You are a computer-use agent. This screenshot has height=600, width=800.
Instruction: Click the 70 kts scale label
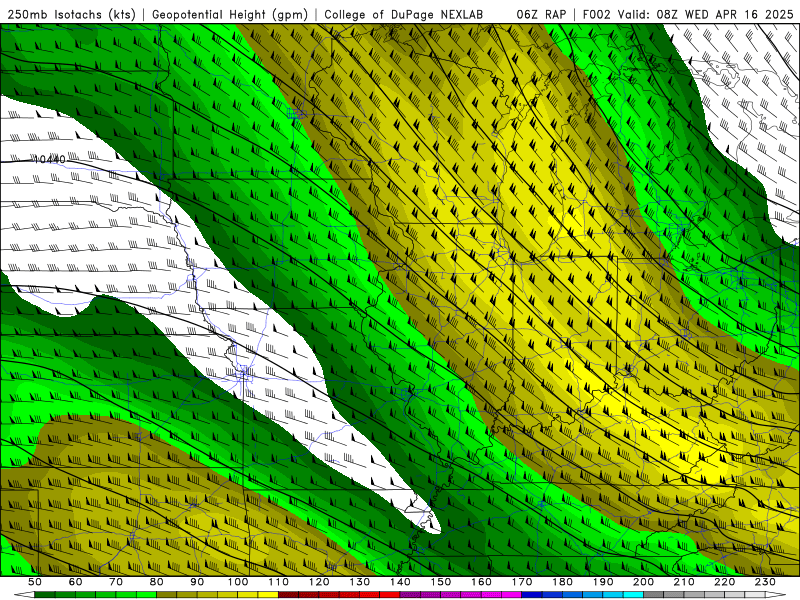116,582
